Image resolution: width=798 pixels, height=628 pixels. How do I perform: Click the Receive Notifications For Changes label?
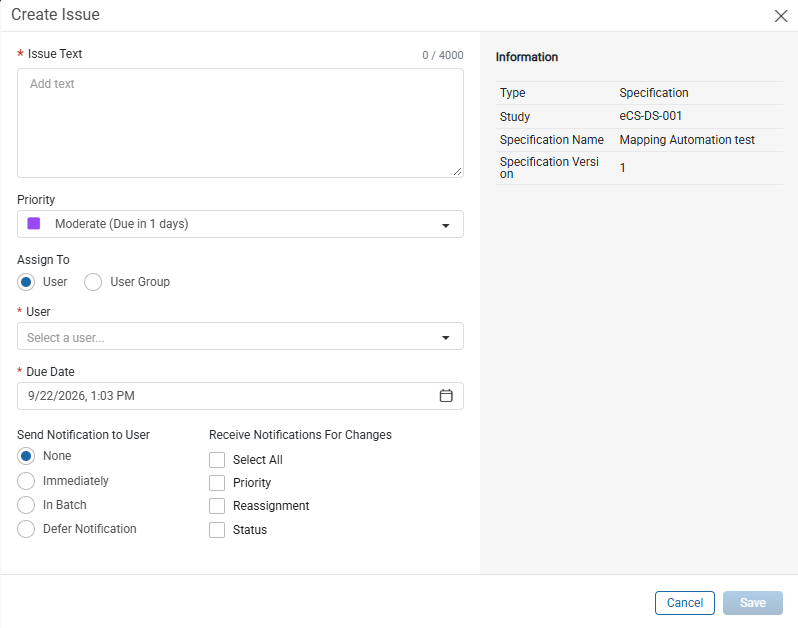300,435
